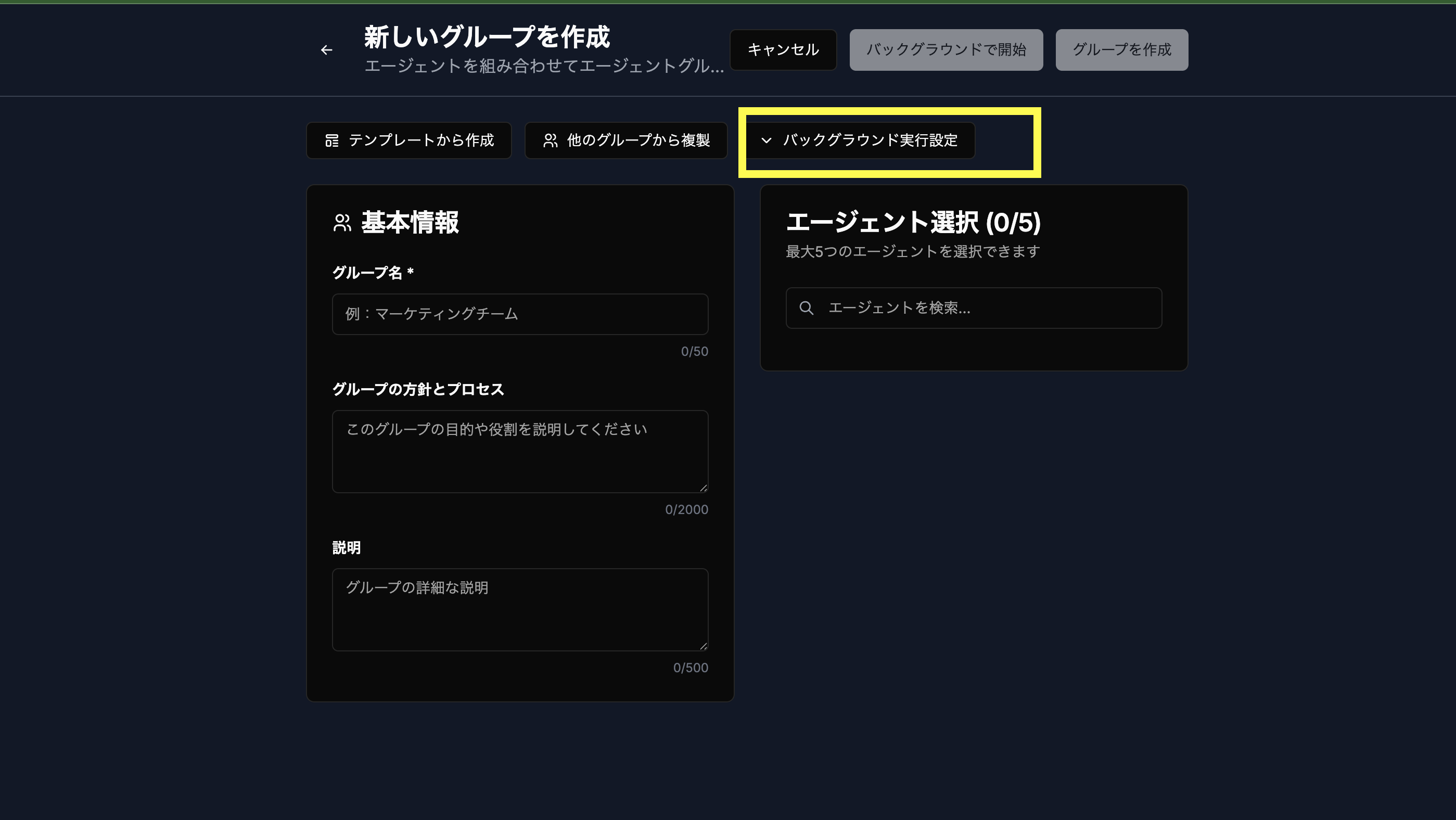Image resolution: width=1456 pixels, height=820 pixels.
Task: Click the エージェント選択 (0/5) heading
Action: coord(913,223)
